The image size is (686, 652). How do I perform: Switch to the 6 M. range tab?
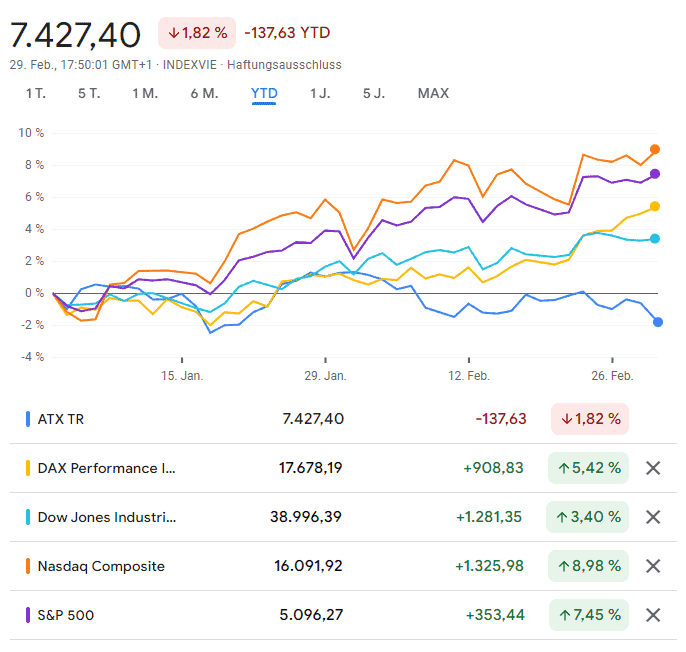204,93
